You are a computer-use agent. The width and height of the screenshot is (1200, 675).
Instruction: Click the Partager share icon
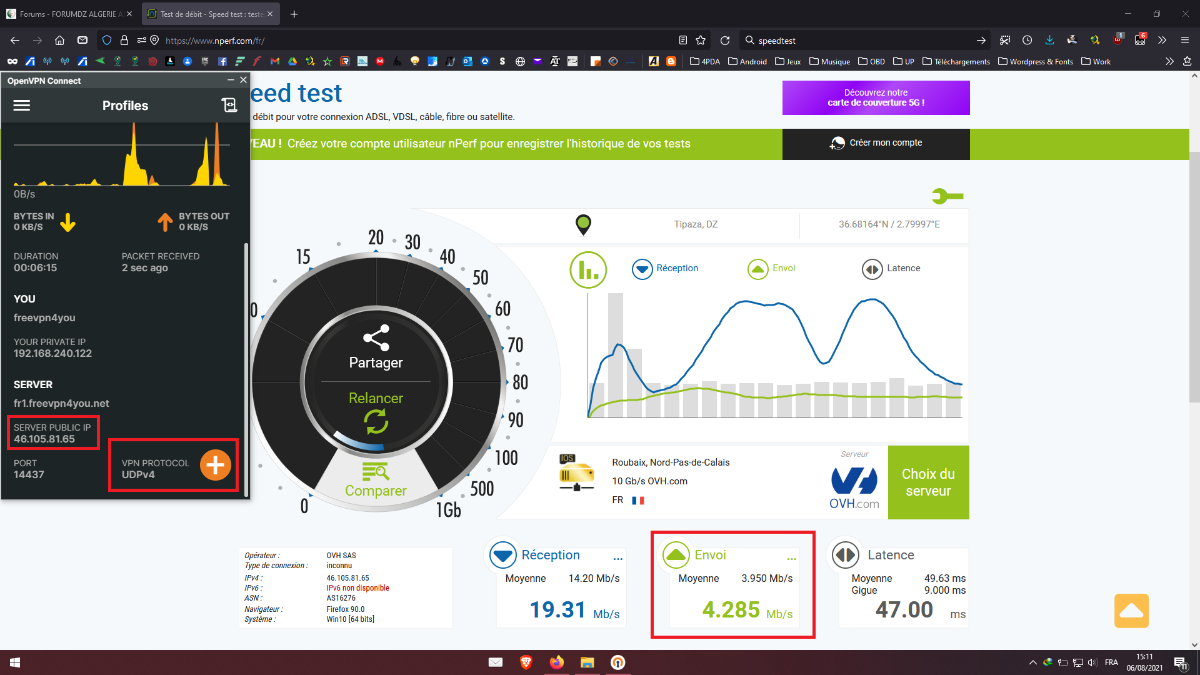(375, 338)
